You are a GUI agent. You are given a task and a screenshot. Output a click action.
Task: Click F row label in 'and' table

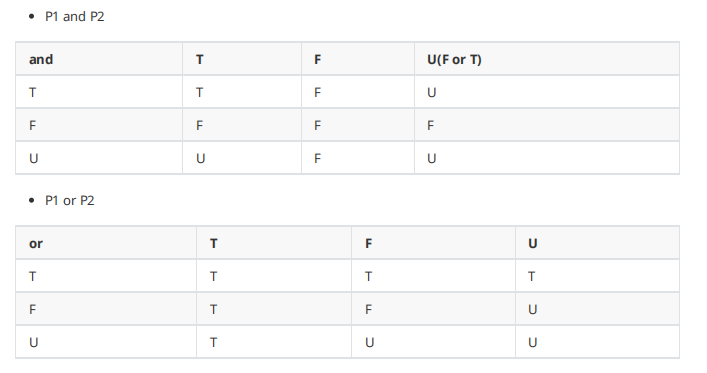tap(99, 125)
